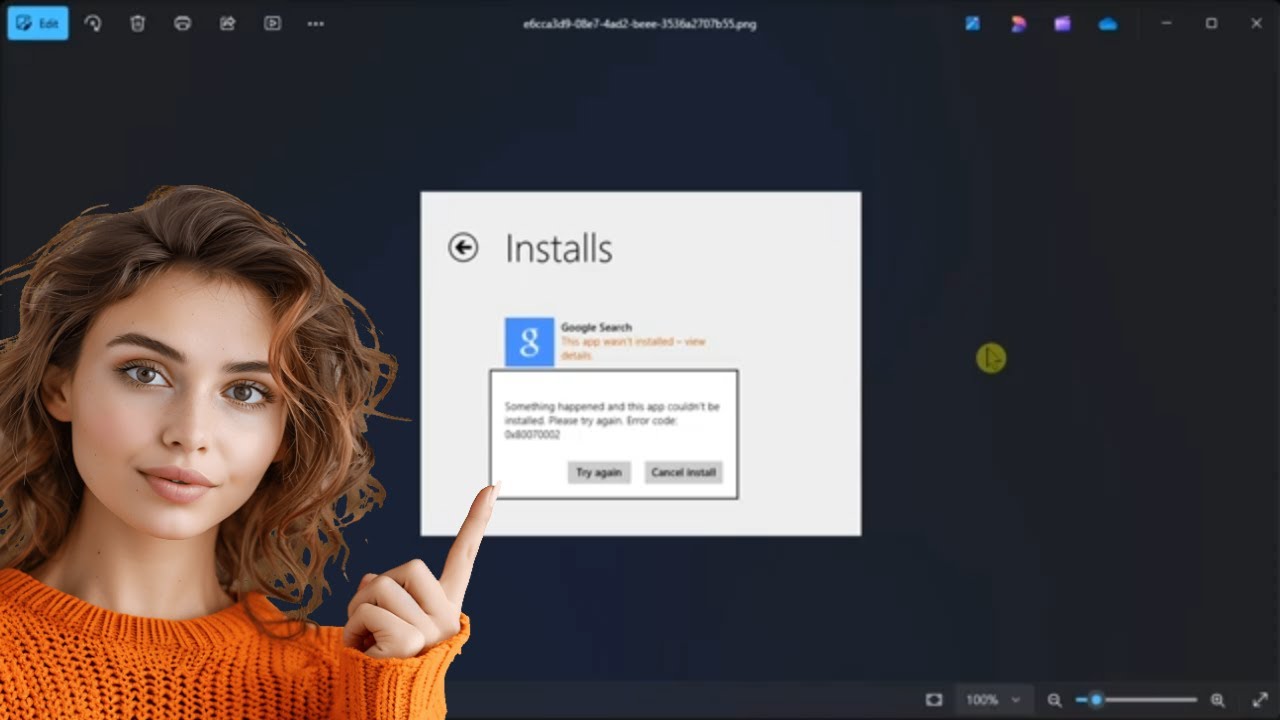Open the "This app wasn't installed – view details" link

pyautogui.click(x=633, y=348)
